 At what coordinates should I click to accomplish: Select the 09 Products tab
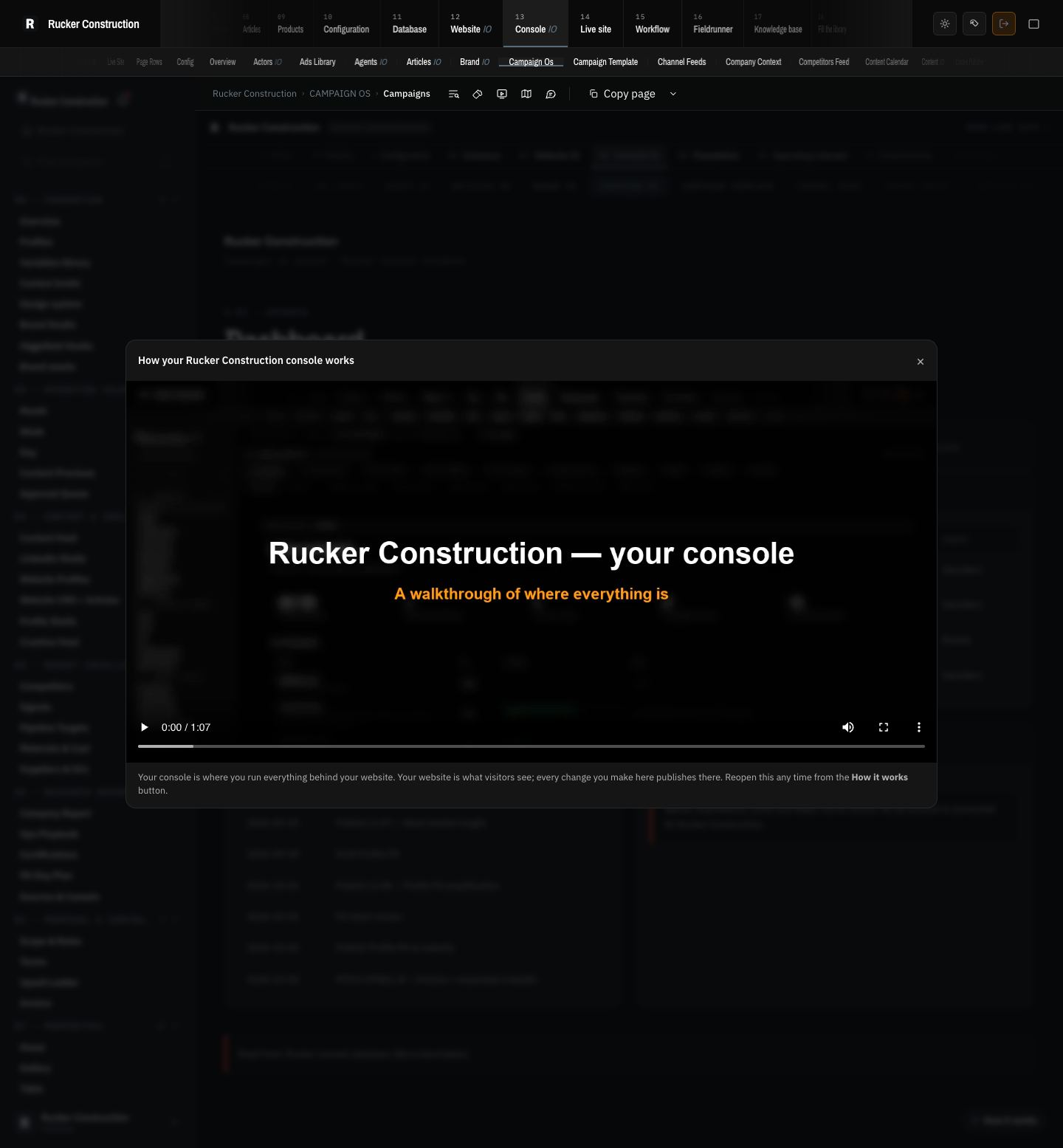pyautogui.click(x=290, y=24)
